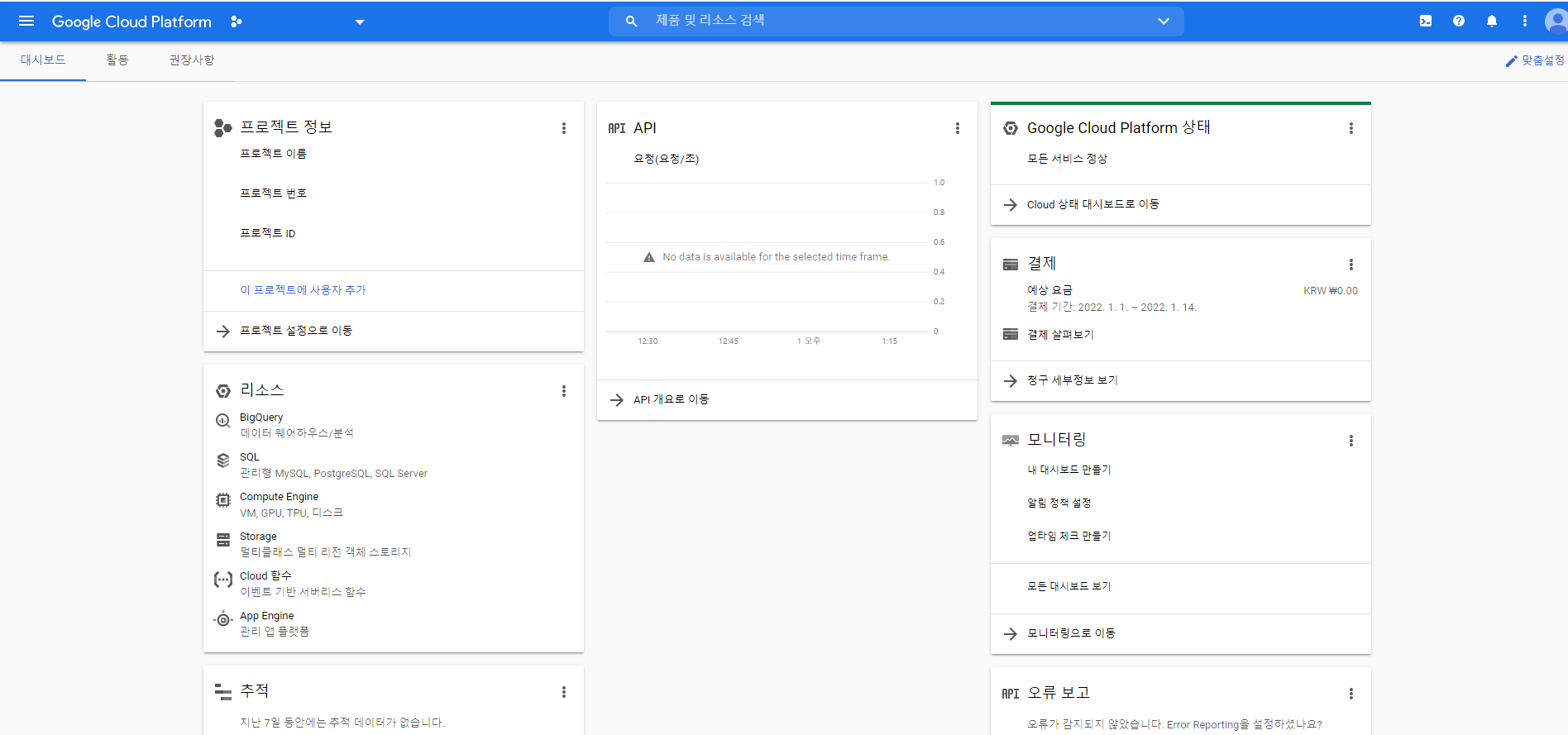
Task: Click the arrow icon beside API 개요로 이동
Action: click(617, 400)
